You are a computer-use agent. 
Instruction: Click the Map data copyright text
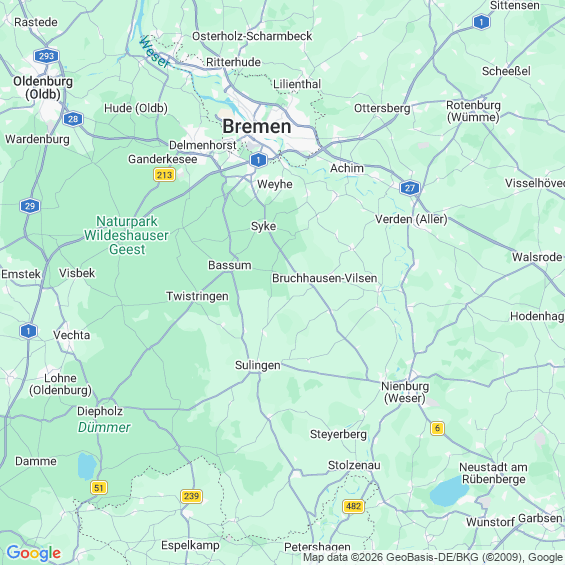tap(433, 558)
